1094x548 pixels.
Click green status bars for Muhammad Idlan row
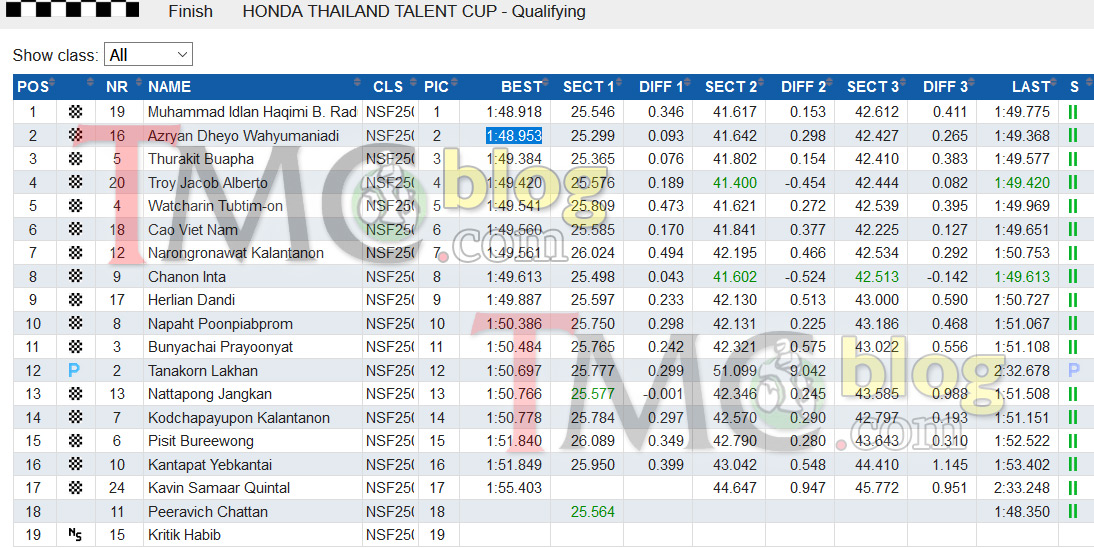(x=1073, y=112)
